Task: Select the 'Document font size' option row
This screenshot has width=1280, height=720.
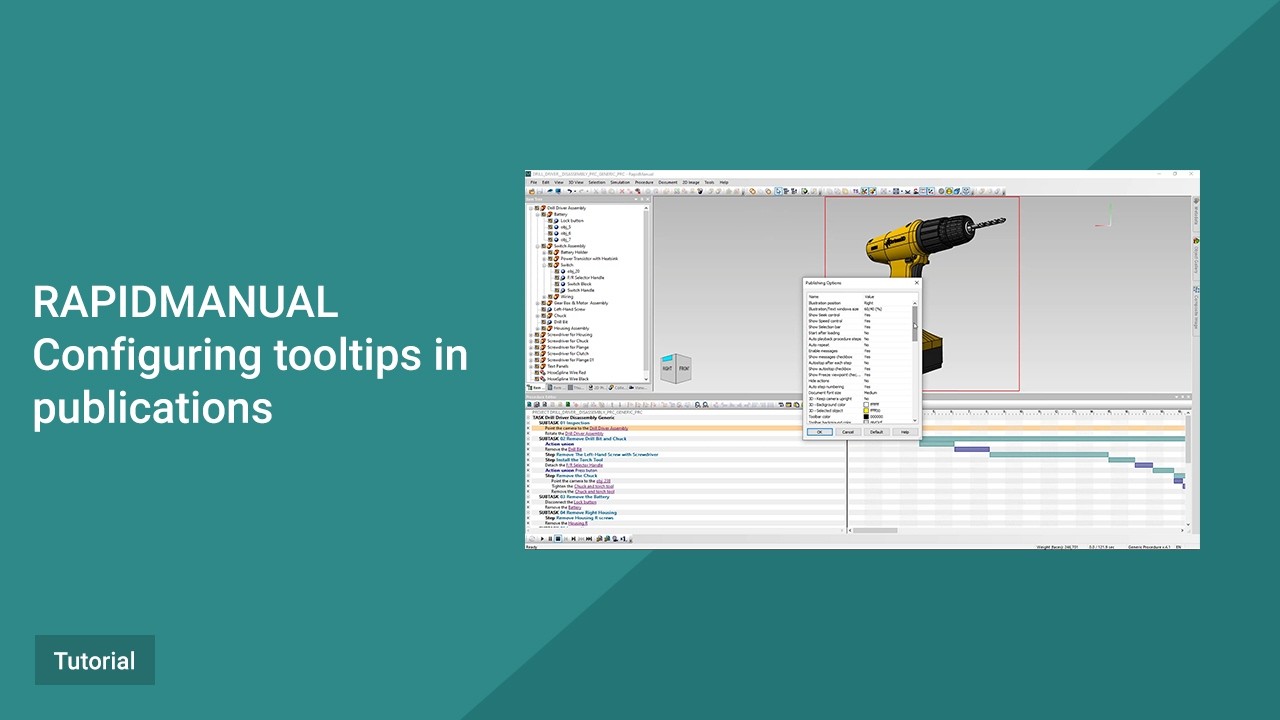Action: tap(858, 393)
